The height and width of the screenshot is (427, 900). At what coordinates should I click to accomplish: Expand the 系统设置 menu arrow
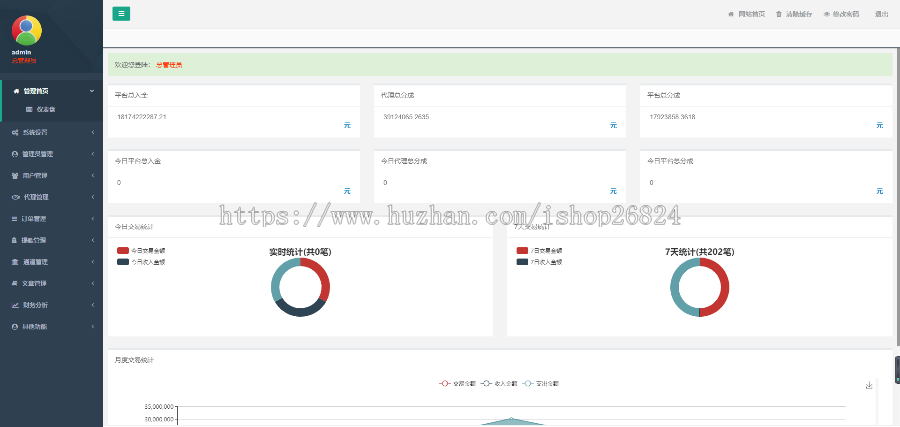pyautogui.click(x=93, y=133)
